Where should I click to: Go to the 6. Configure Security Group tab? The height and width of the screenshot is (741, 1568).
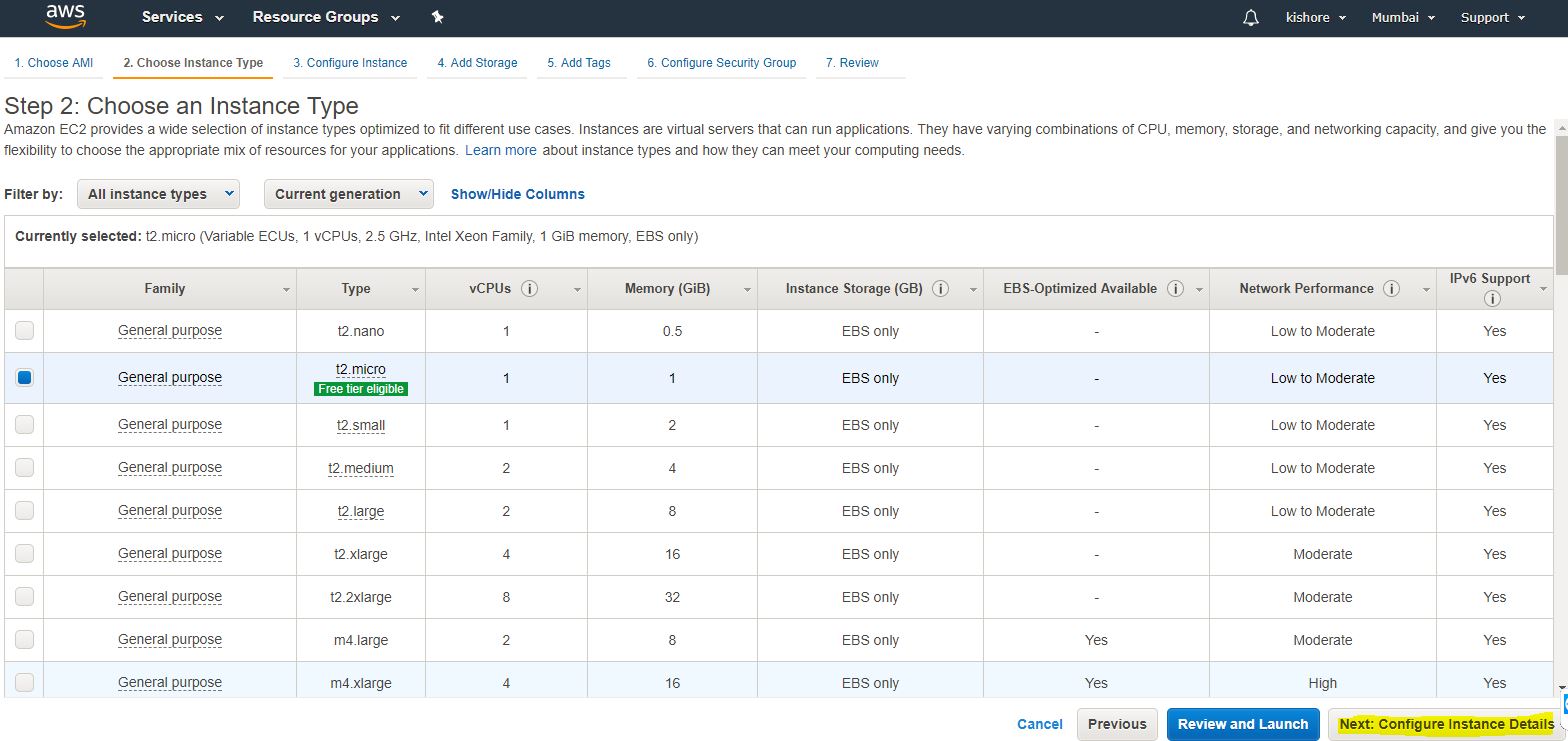721,63
